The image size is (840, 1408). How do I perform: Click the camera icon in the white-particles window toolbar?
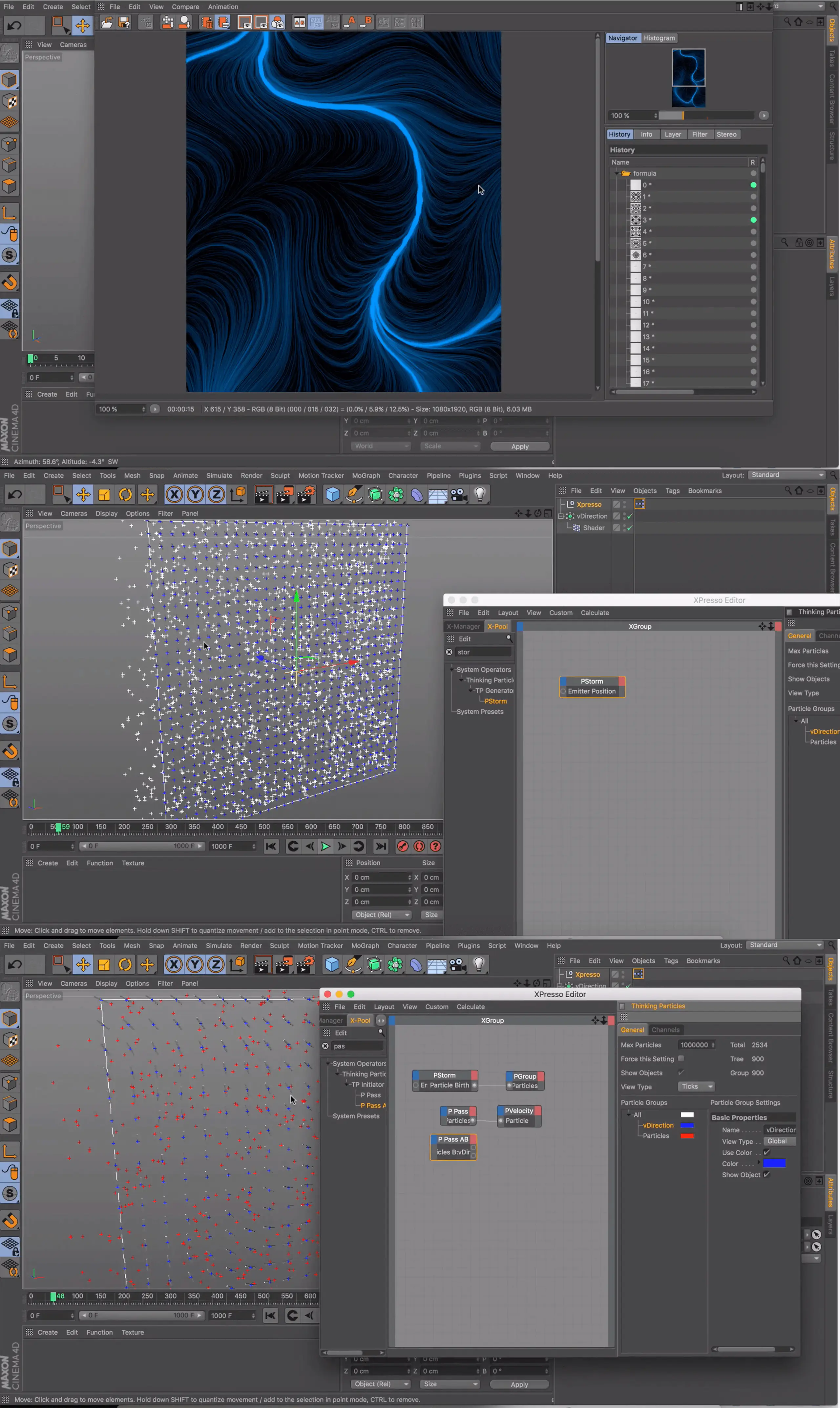coord(458,495)
